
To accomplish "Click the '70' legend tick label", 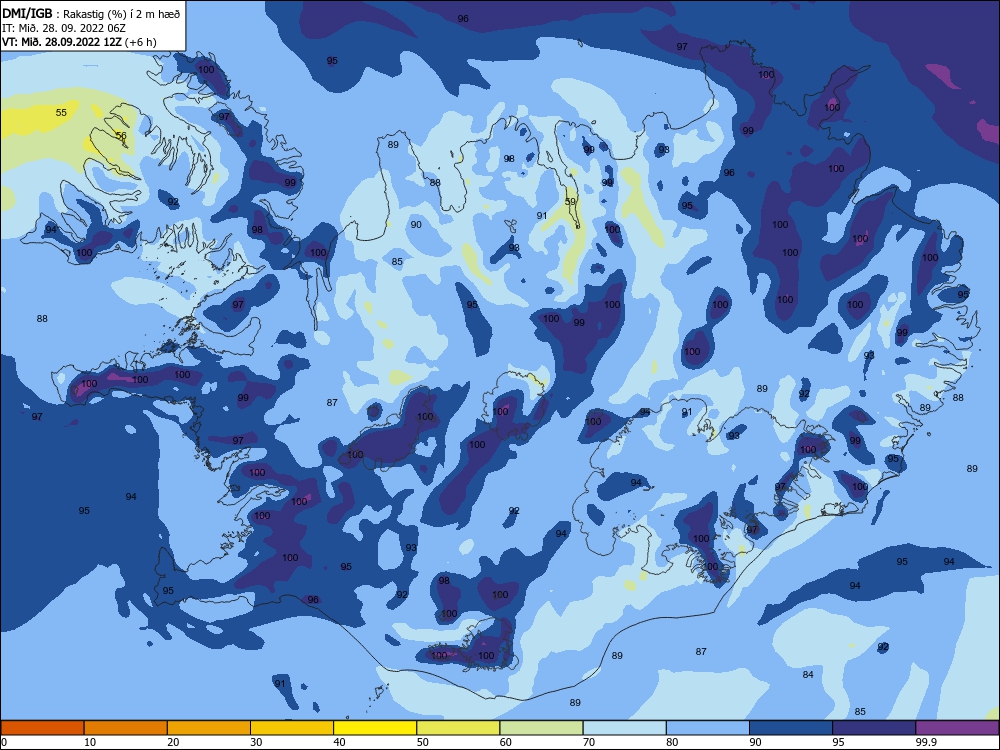I will (589, 742).
